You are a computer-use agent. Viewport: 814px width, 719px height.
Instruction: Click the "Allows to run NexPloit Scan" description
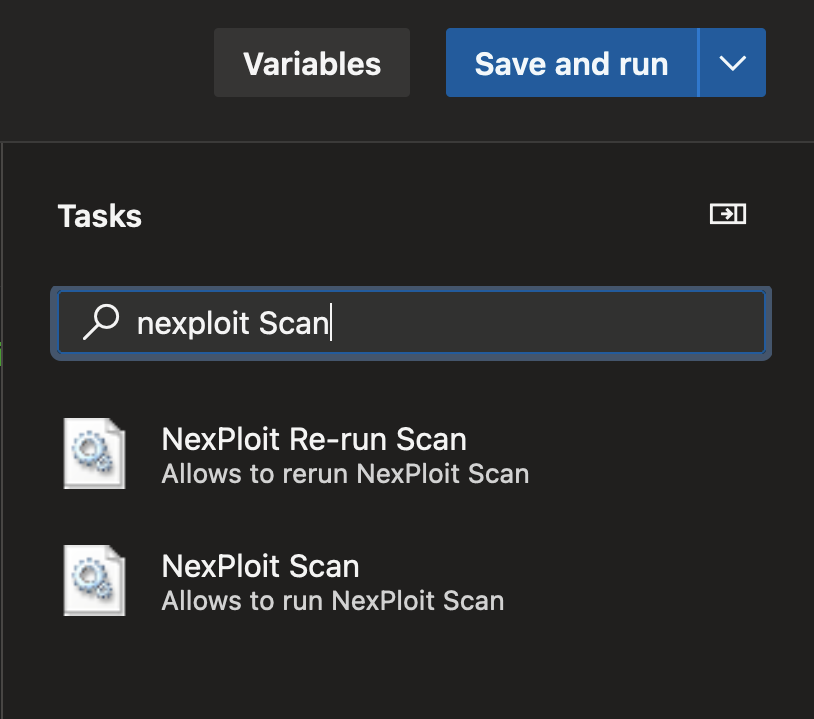(x=333, y=601)
